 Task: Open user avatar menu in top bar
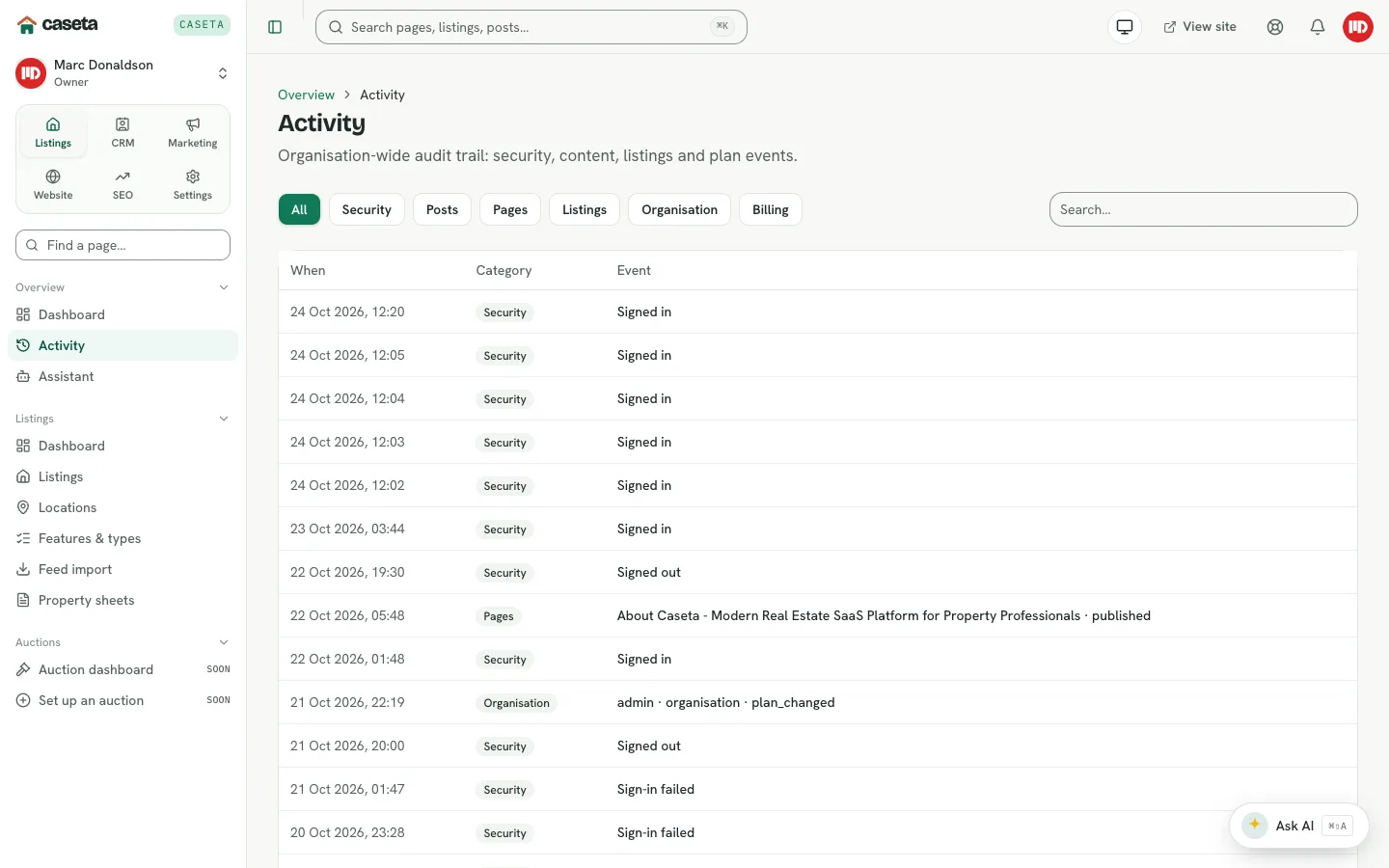(x=1358, y=27)
